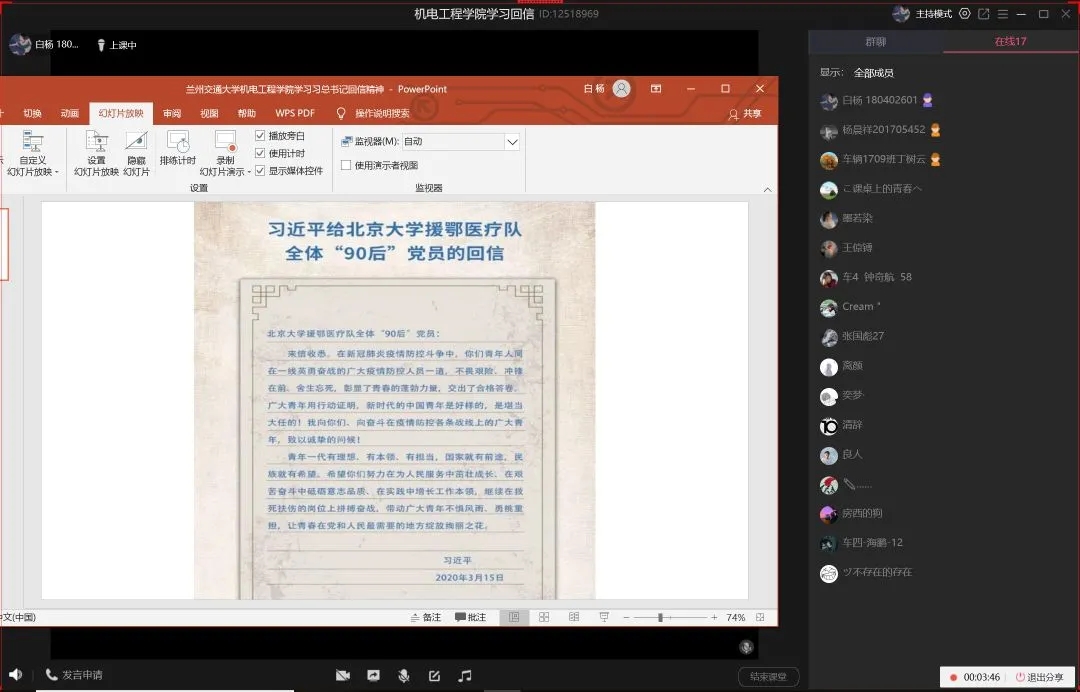Switch to slide sorter view icon
The width and height of the screenshot is (1080, 692).
click(545, 617)
